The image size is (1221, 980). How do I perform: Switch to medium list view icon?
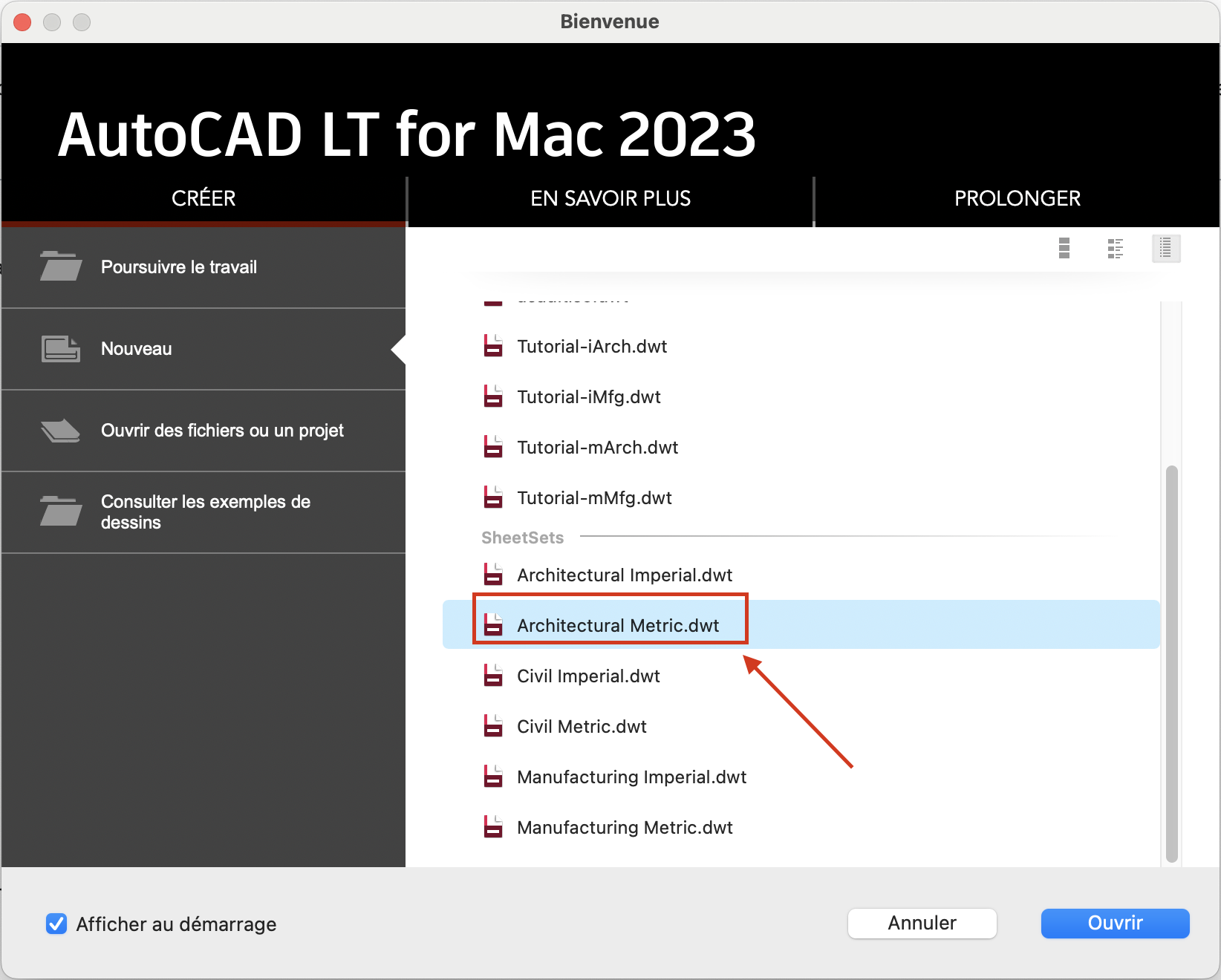pyautogui.click(x=1115, y=248)
